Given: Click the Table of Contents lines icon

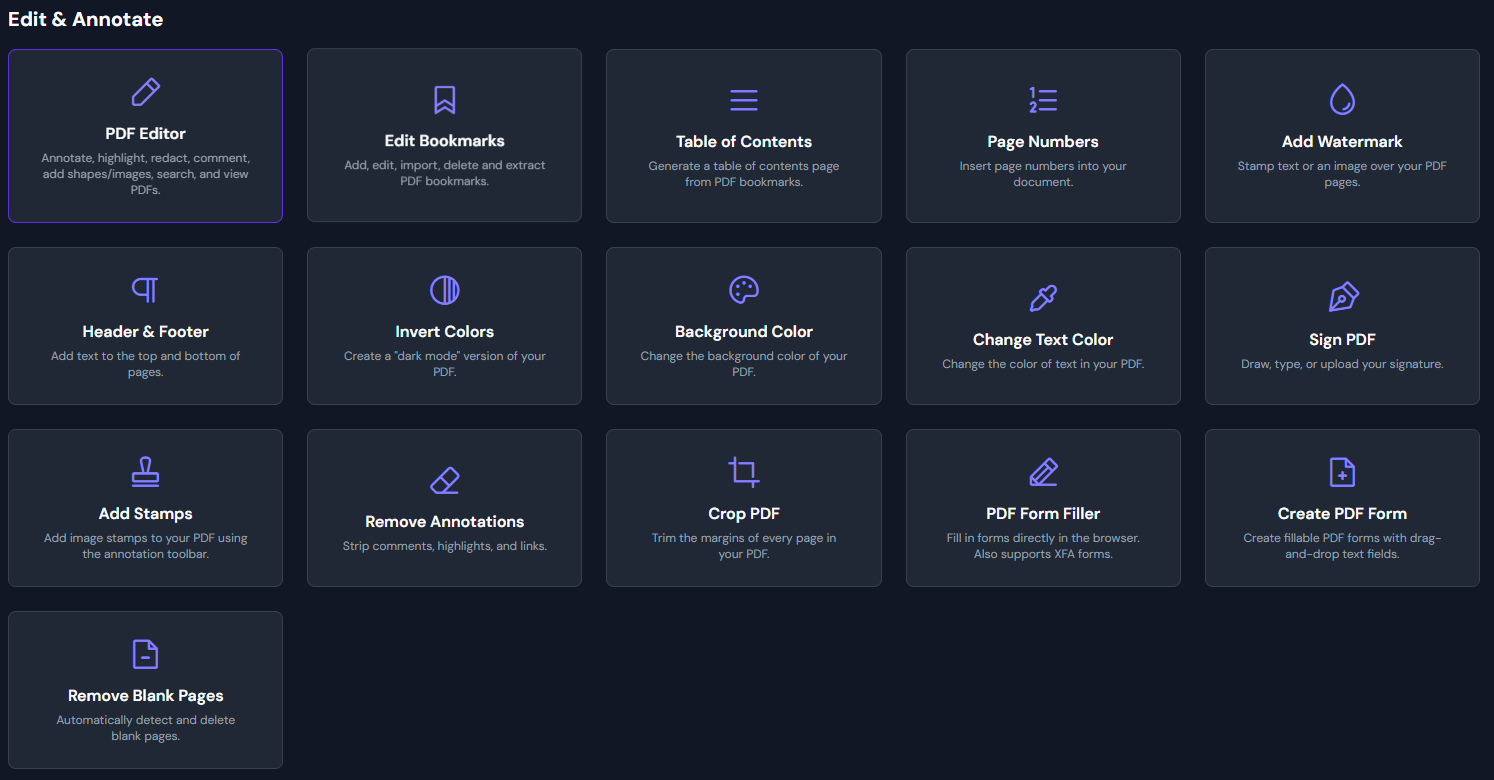Looking at the screenshot, I should pos(743,100).
